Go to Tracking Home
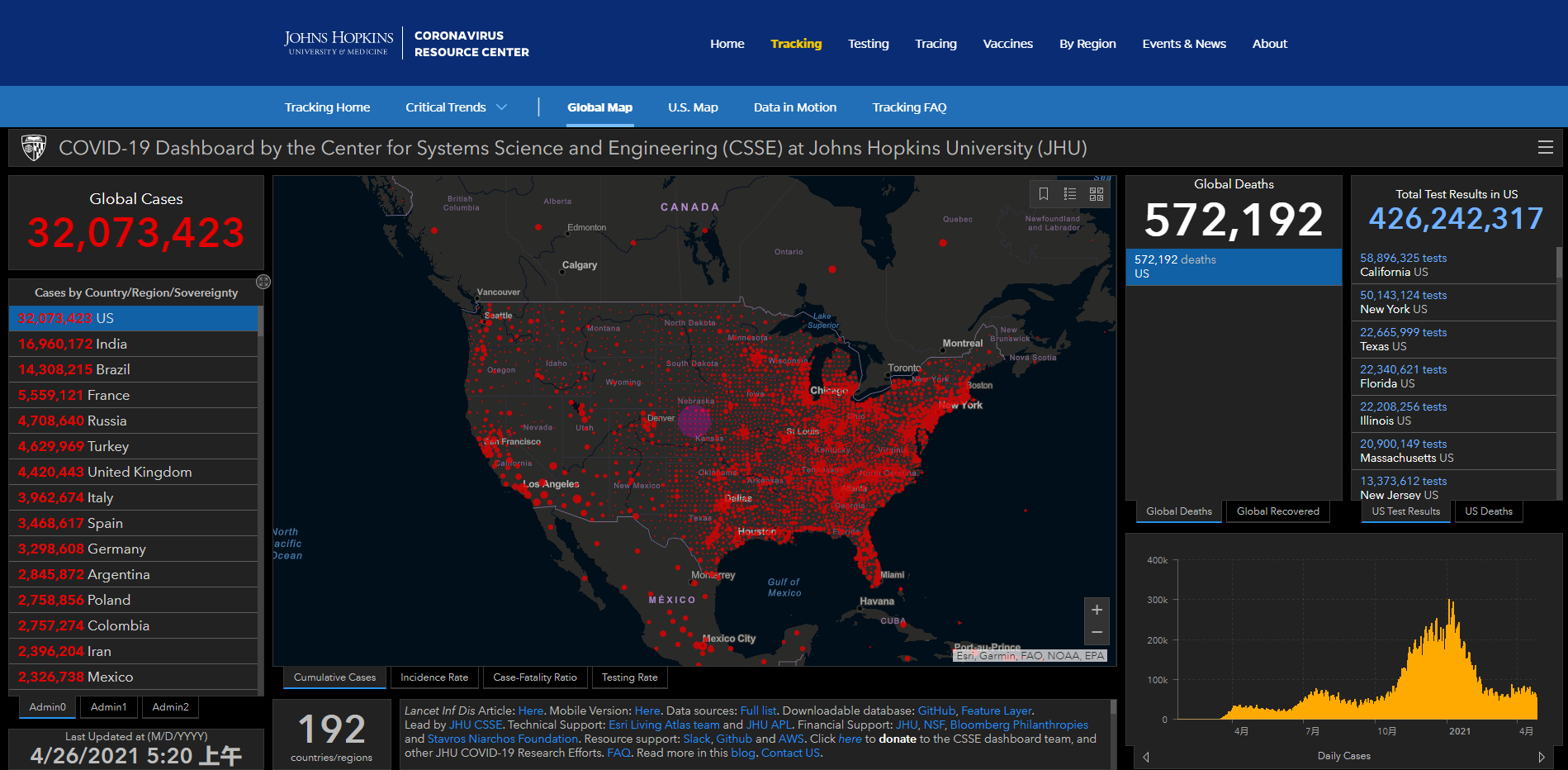This screenshot has height=770, width=1568. [327, 107]
